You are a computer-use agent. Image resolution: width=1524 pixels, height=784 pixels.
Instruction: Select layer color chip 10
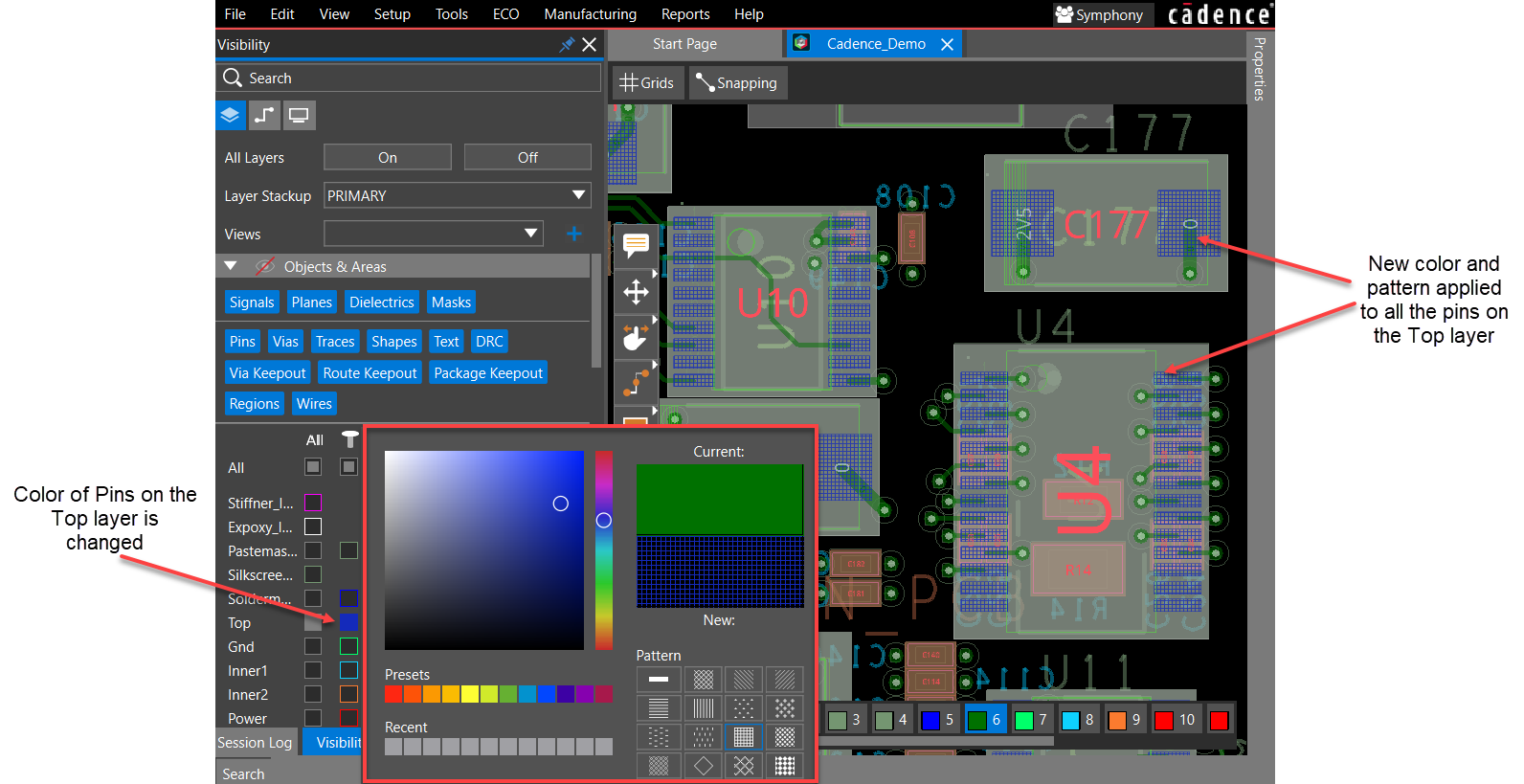pos(1175,720)
